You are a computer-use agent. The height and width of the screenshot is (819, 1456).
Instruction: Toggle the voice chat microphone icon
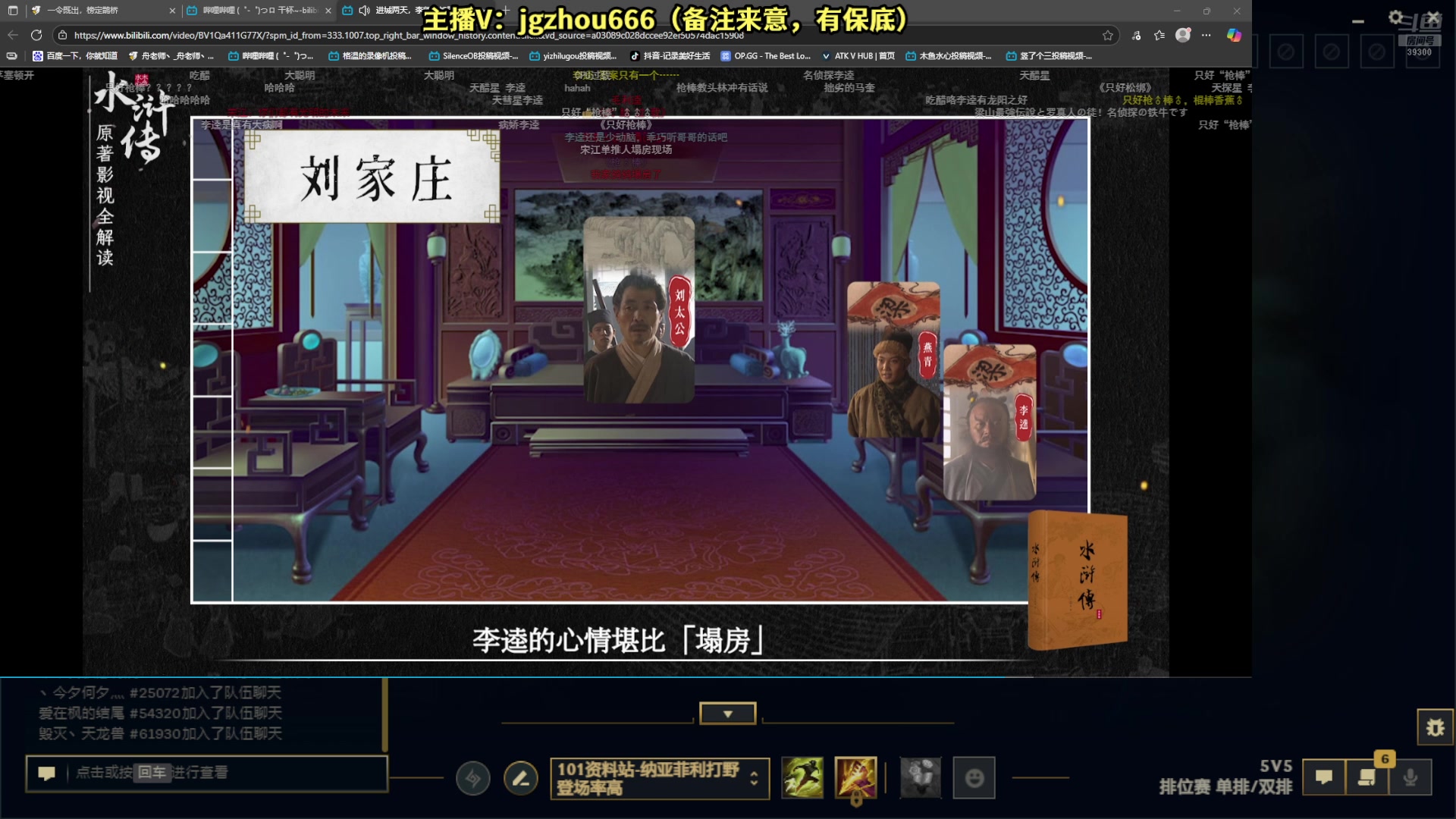(x=1410, y=777)
